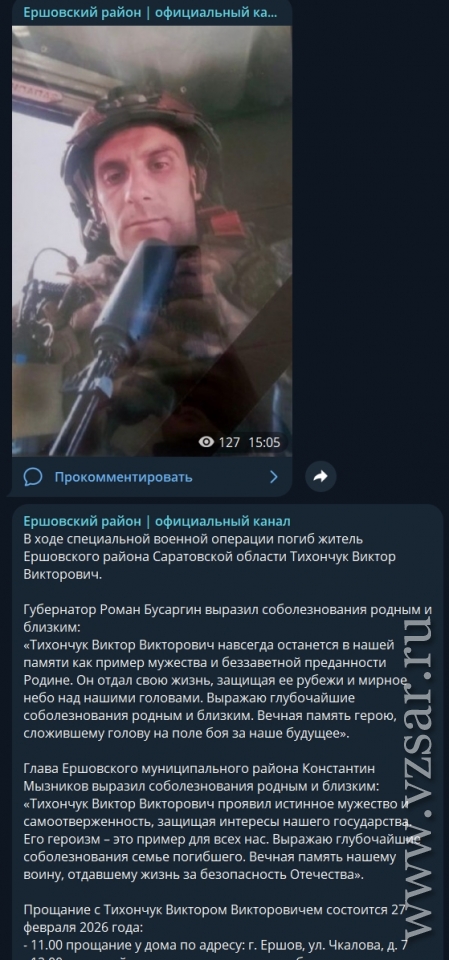Click the speech bubble comment icon
Viewport: 449px width, 960px height.
point(32,477)
